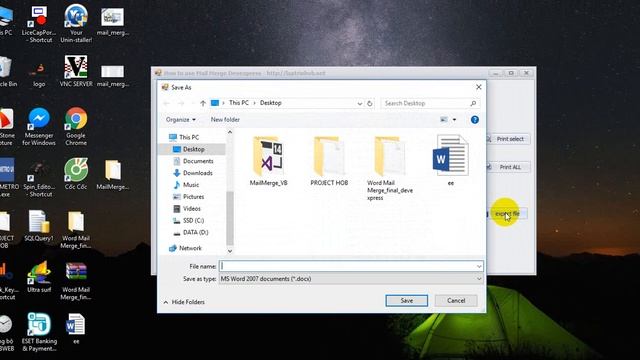Expand the File name history dropdown arrow
Image resolution: width=640 pixels, height=360 pixels.
click(479, 266)
